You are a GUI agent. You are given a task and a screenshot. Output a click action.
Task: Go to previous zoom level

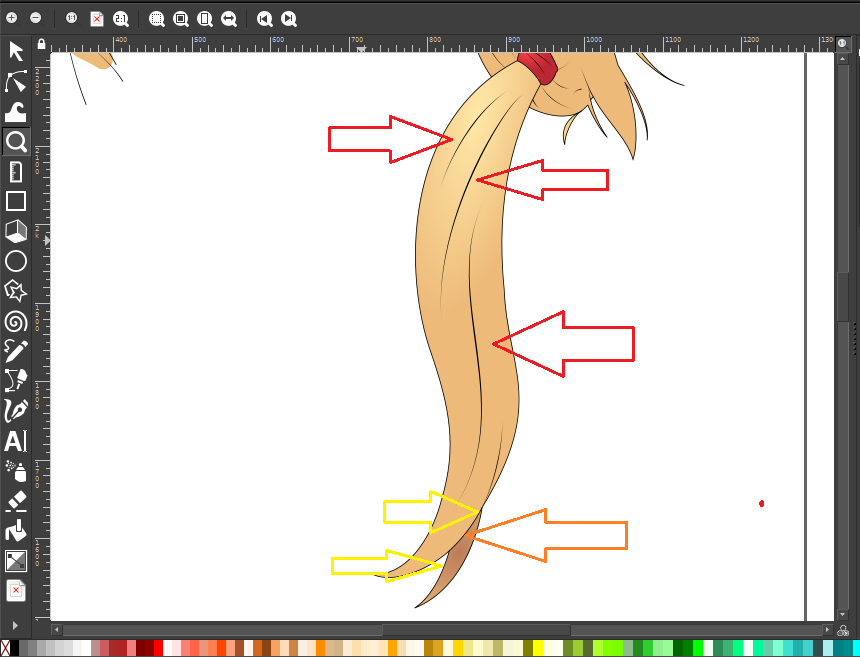[265, 18]
